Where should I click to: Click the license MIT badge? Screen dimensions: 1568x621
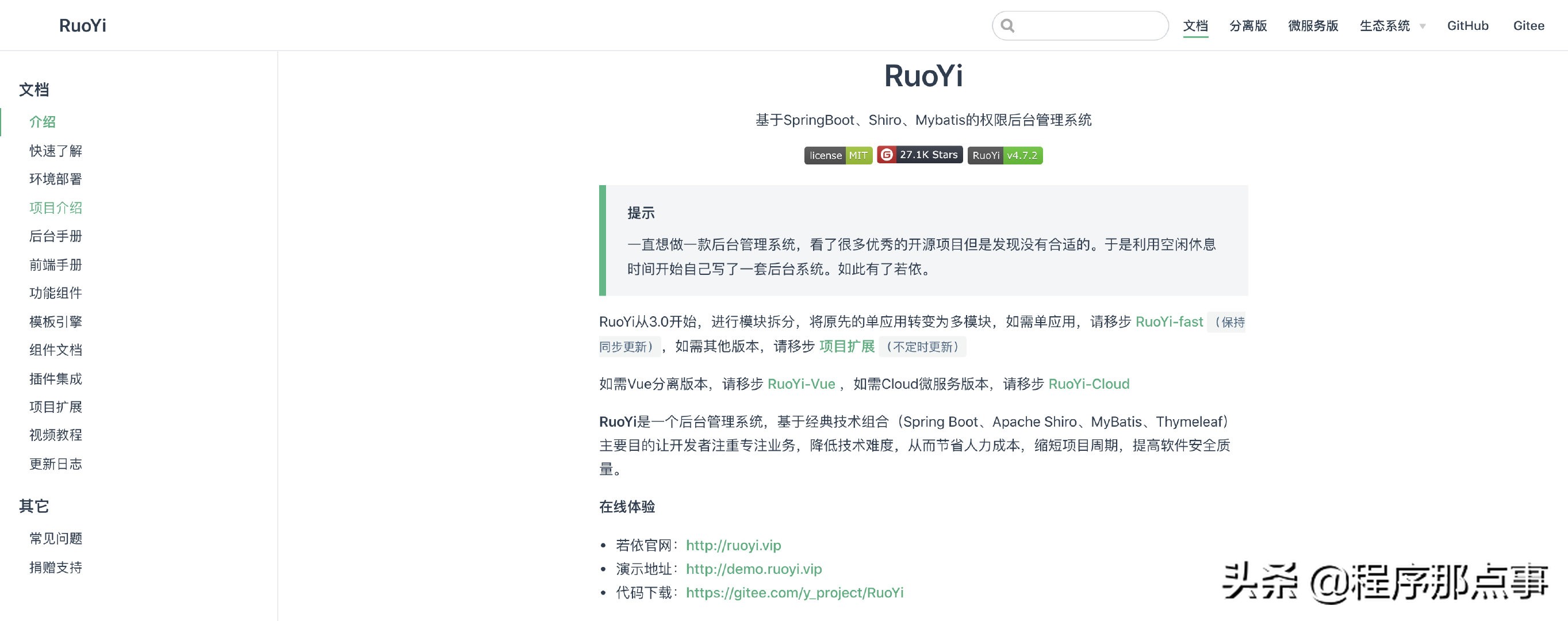tap(838, 155)
